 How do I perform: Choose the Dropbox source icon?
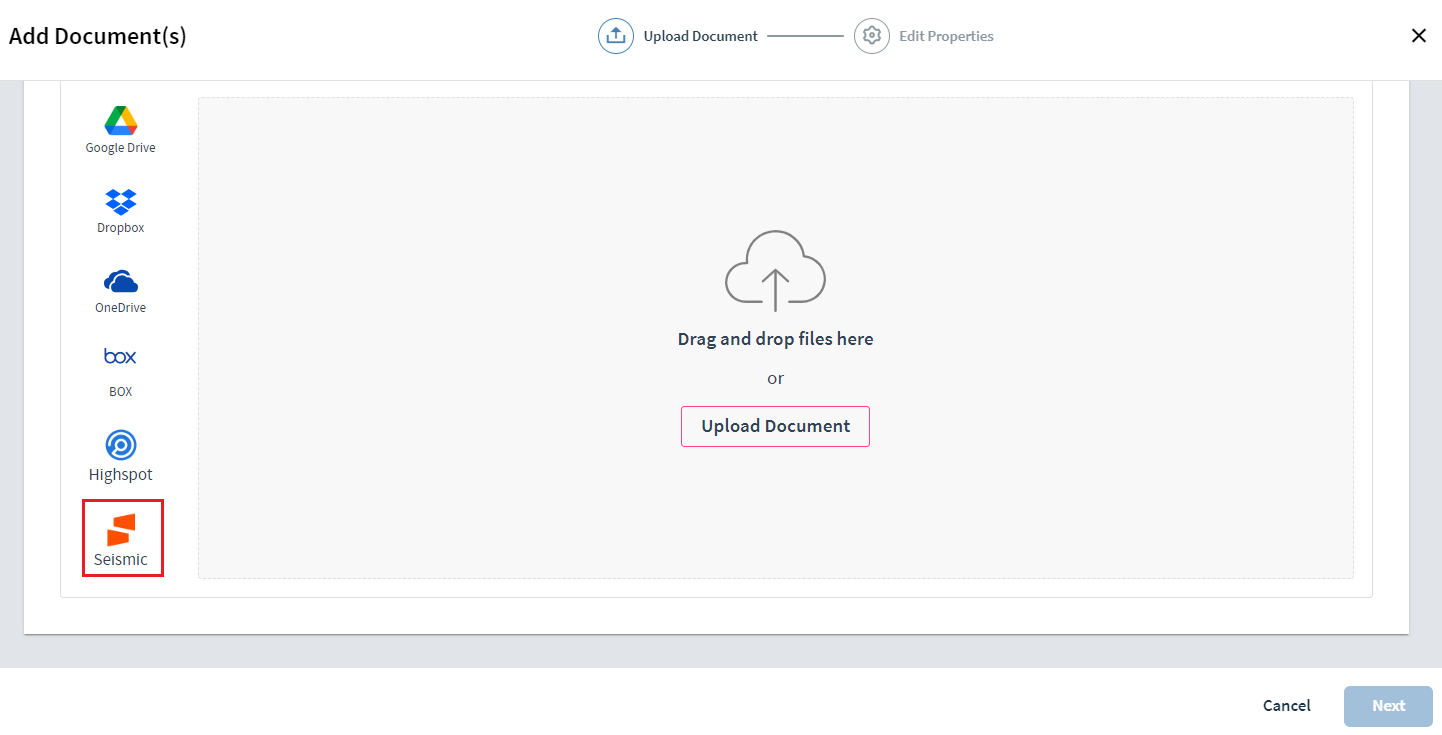point(121,201)
